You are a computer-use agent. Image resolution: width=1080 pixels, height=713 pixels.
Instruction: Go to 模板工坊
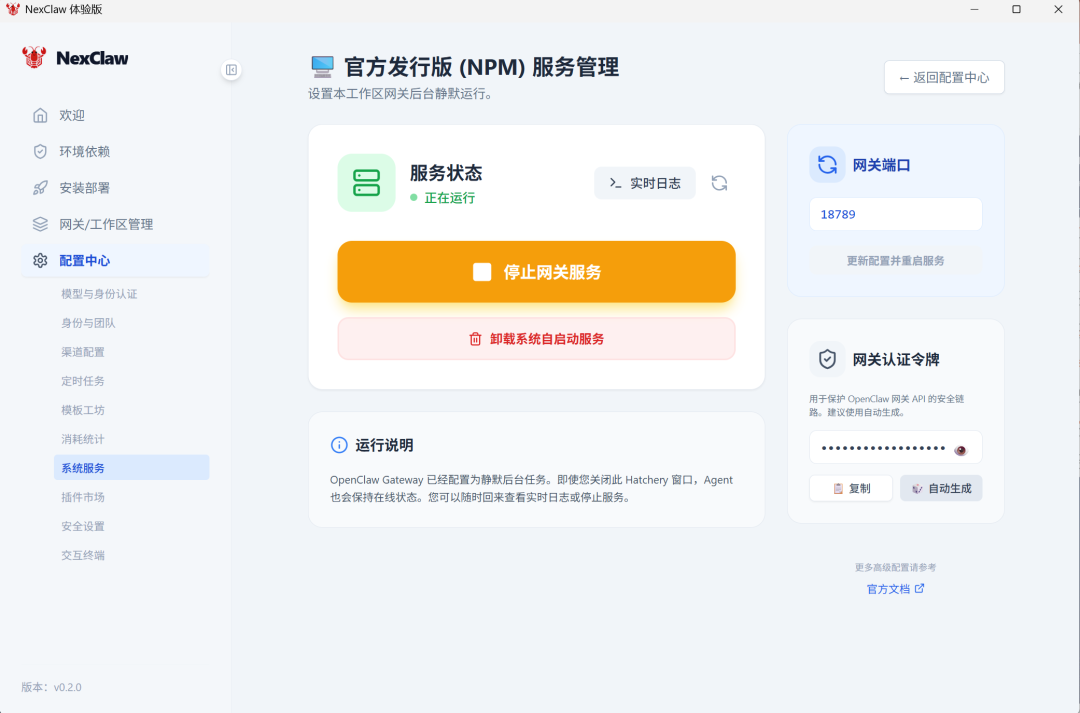pos(132,410)
